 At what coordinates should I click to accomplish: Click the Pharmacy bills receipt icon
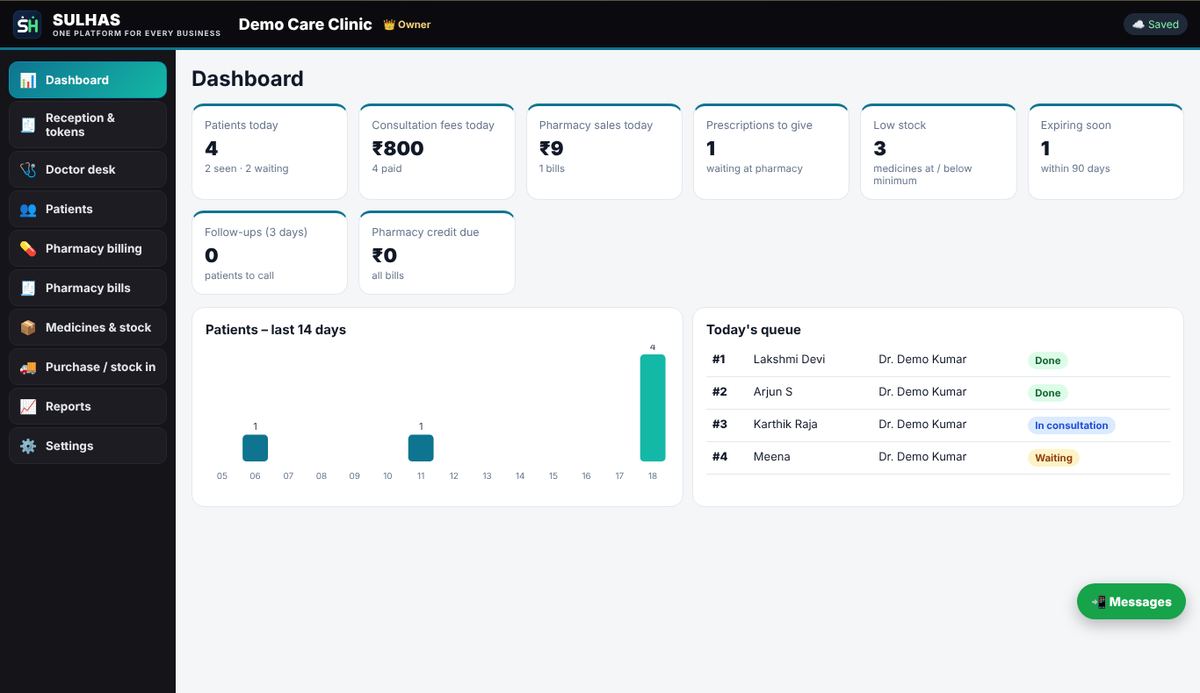tap(28, 288)
